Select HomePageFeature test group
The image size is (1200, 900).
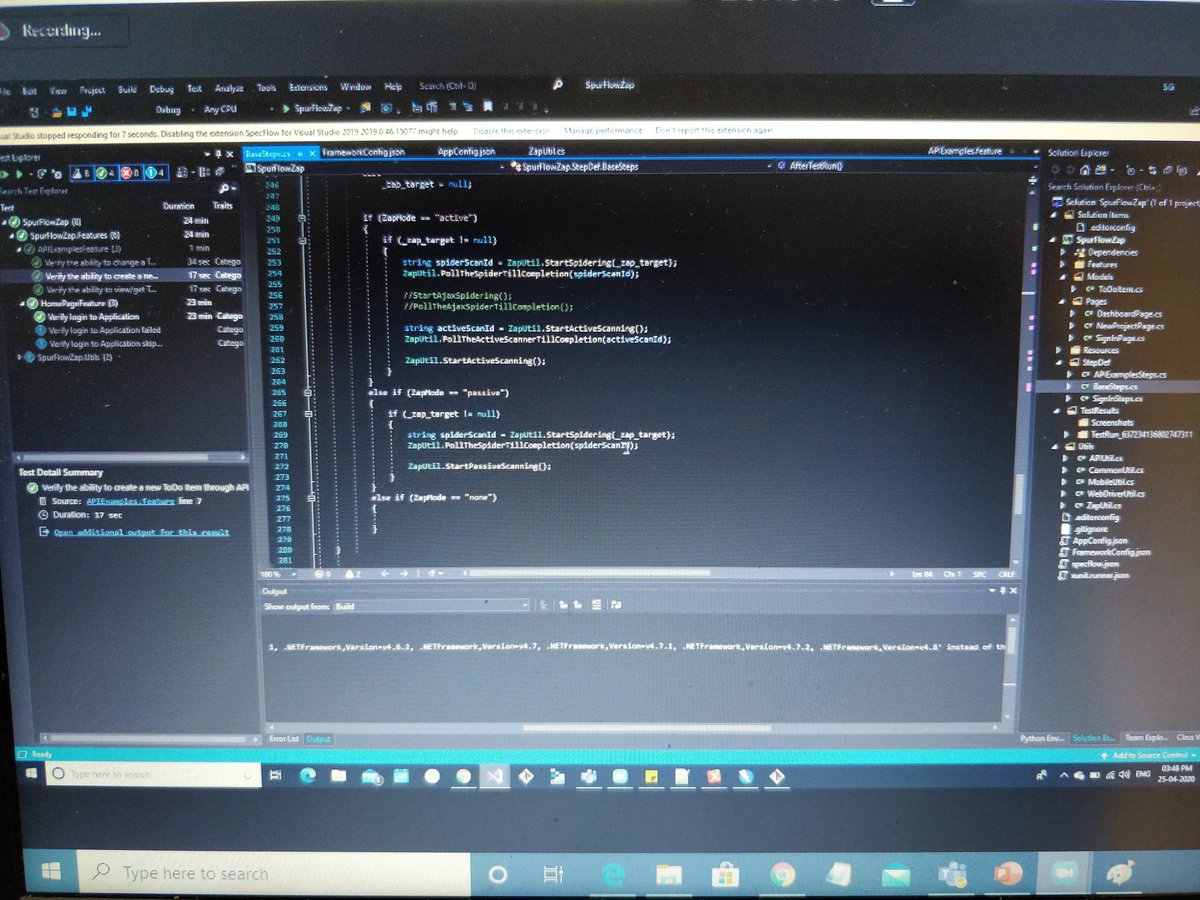tap(78, 302)
